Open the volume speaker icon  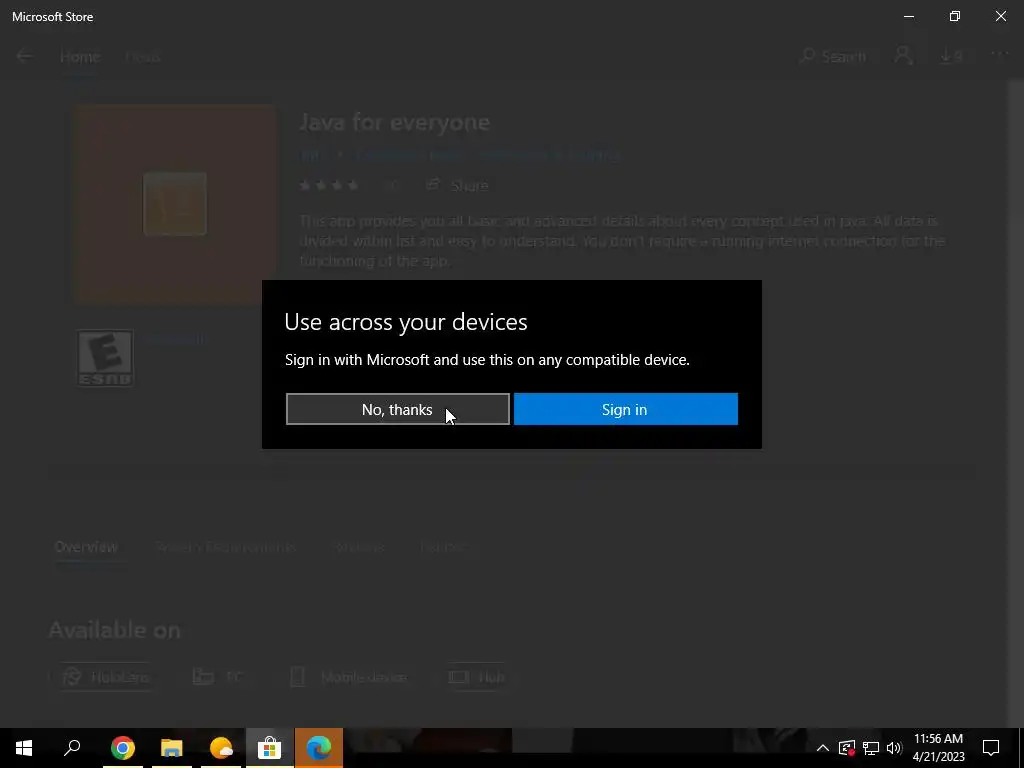(894, 748)
